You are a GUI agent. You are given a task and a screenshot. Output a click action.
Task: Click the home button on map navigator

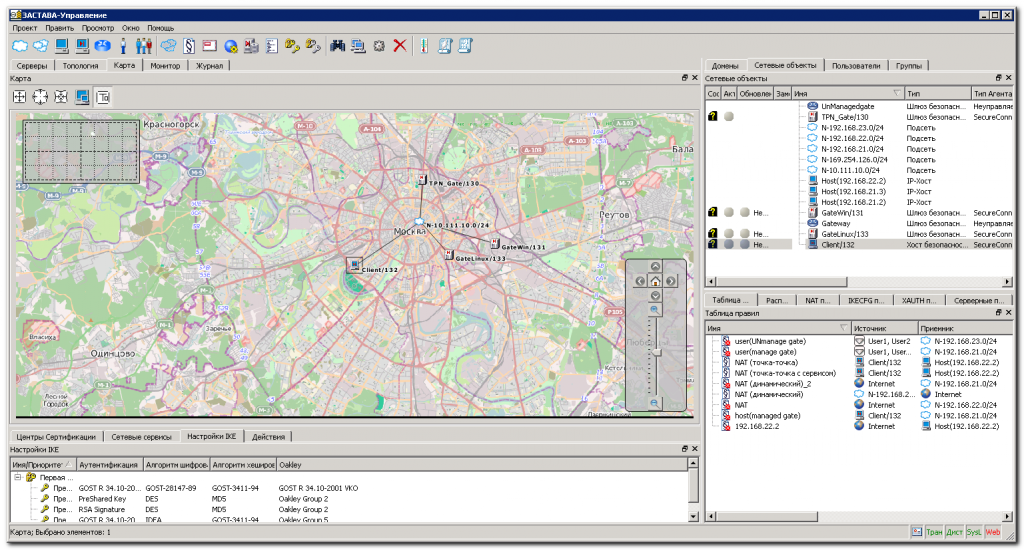coord(655,281)
